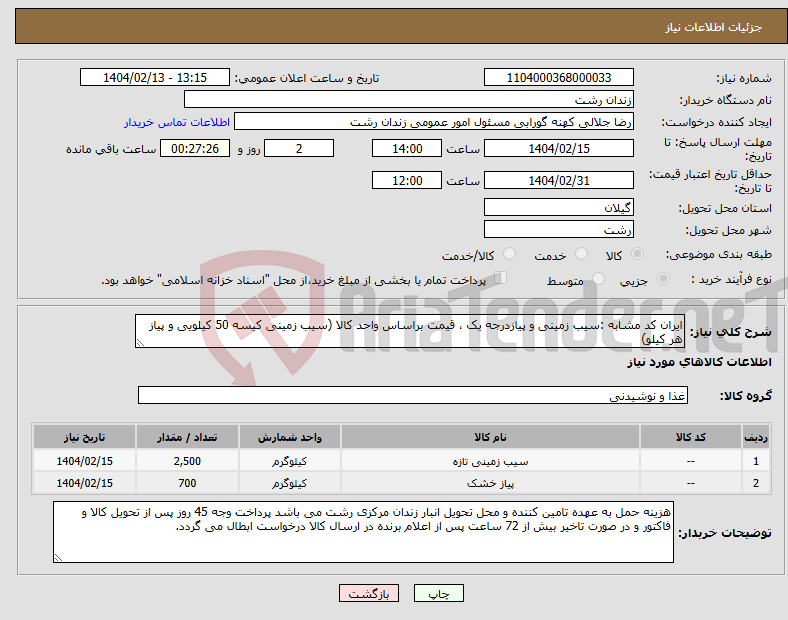Click the نام کالا column header
The width and height of the screenshot is (788, 620).
490,437
